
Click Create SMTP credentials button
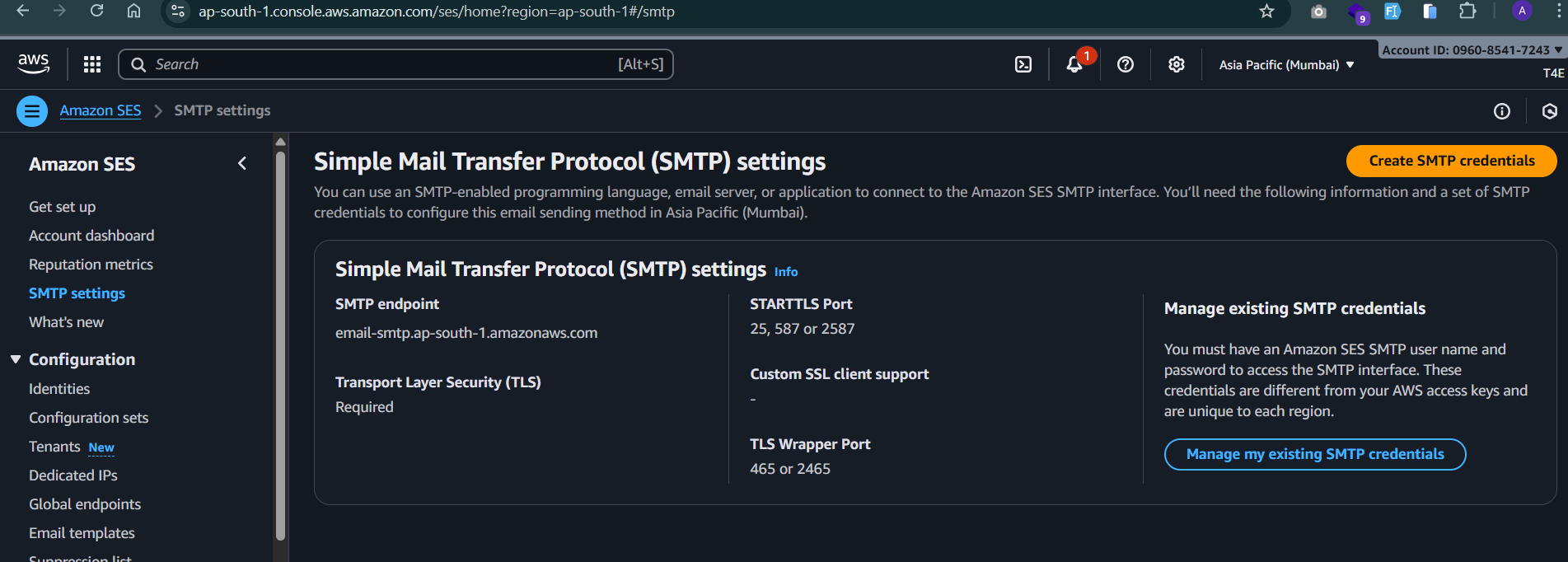[x=1452, y=161]
